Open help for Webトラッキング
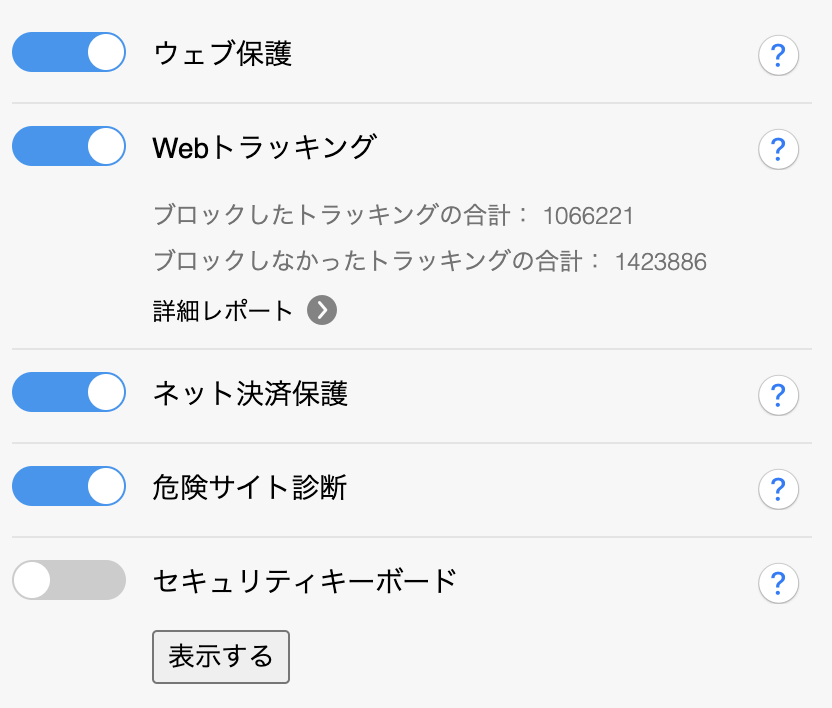832x708 pixels. [x=778, y=149]
